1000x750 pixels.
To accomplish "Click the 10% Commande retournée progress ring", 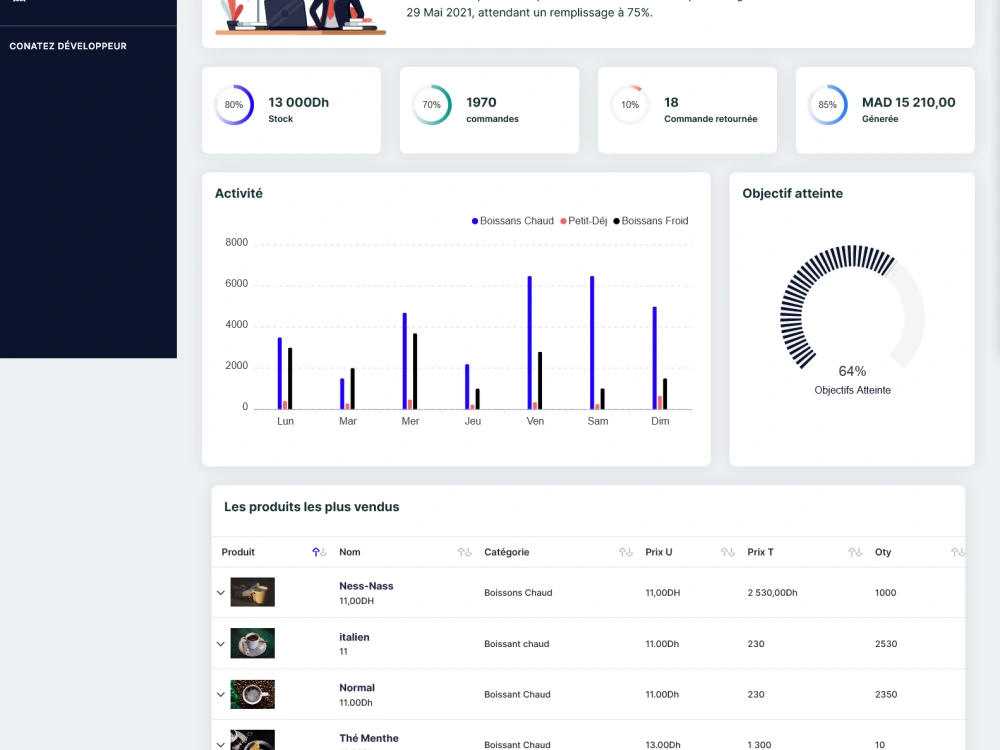I will click(x=630, y=105).
